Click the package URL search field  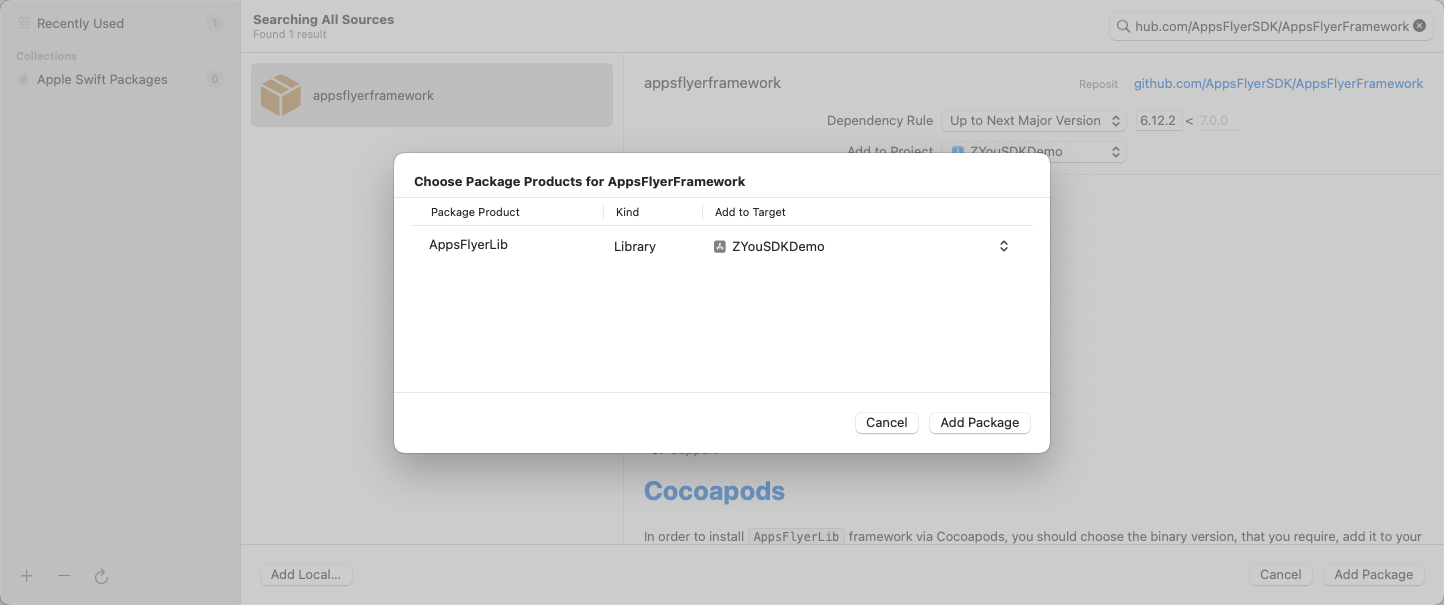1270,26
